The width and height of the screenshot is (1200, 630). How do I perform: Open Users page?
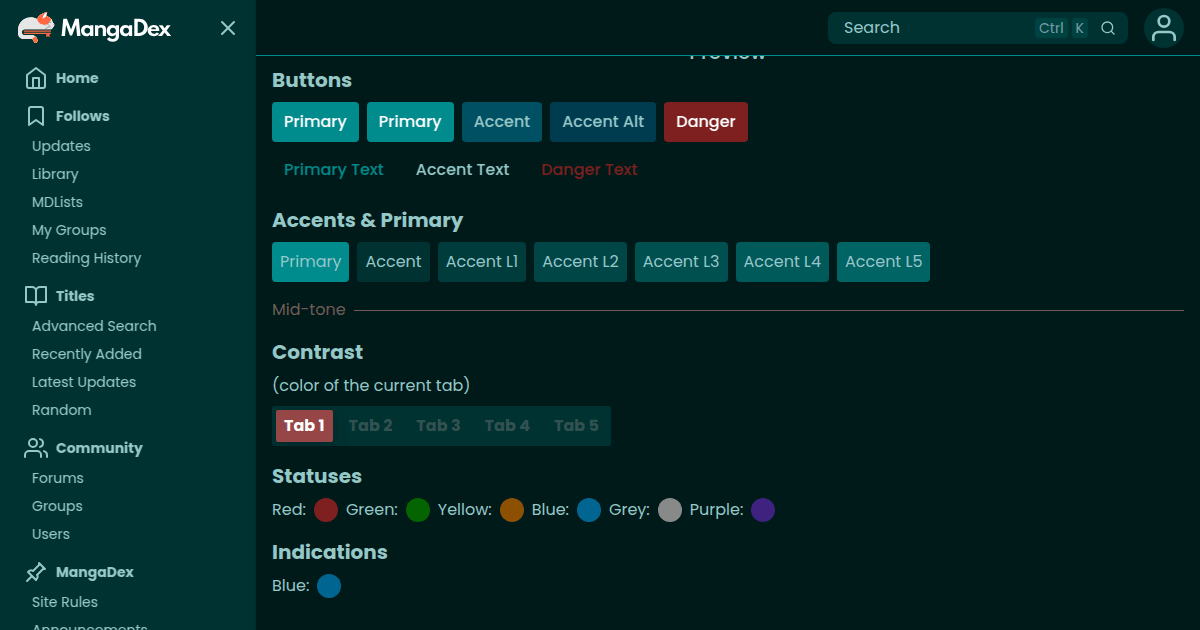51,534
